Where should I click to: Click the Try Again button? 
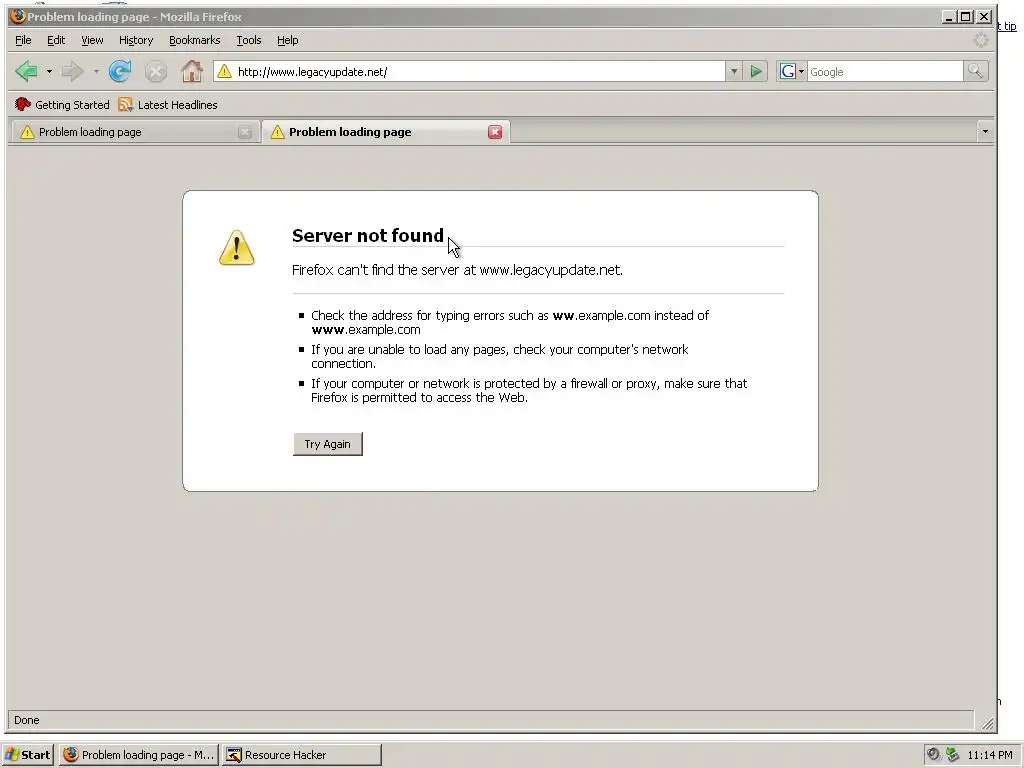pos(327,444)
